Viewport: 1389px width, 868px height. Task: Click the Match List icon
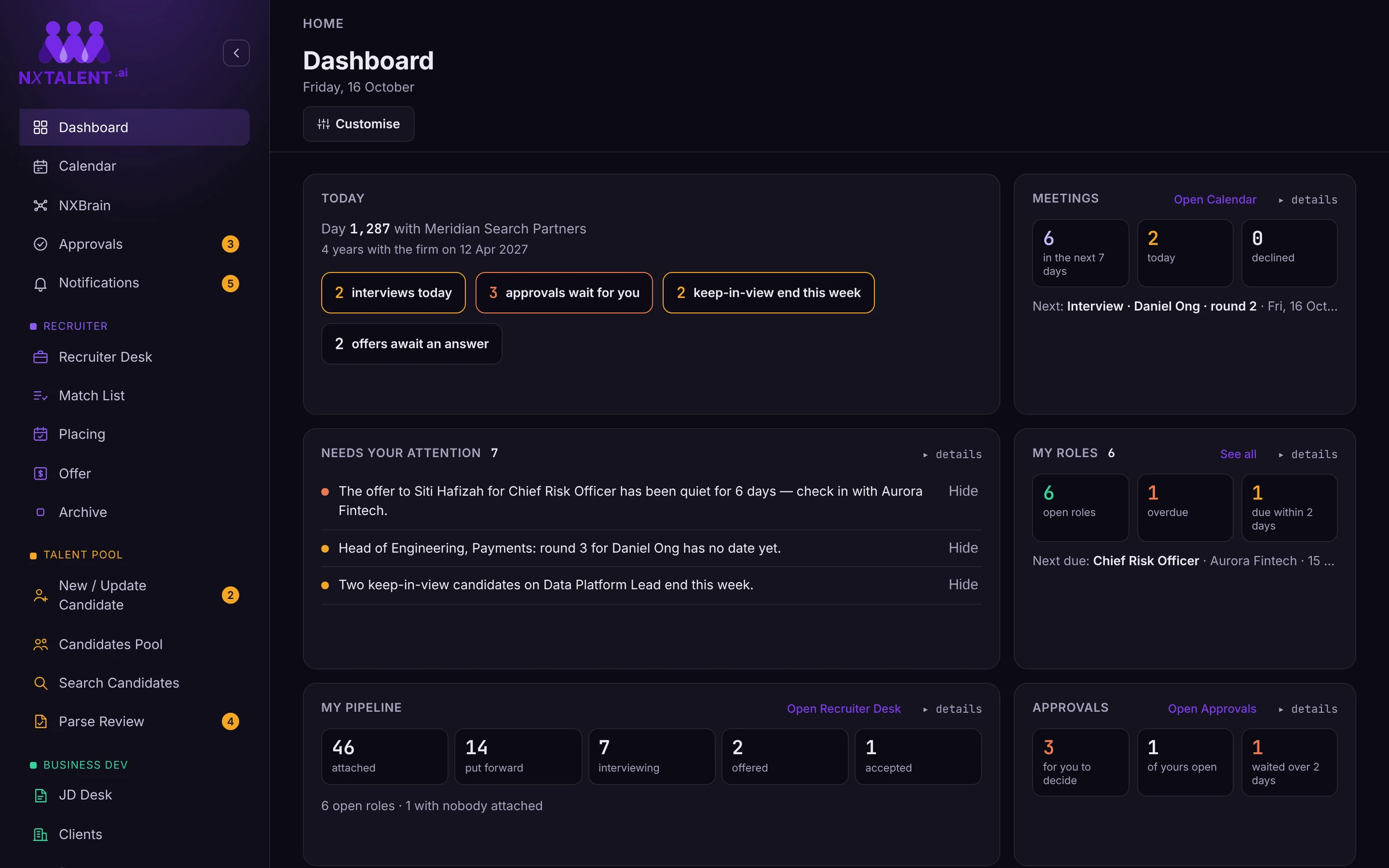41,396
